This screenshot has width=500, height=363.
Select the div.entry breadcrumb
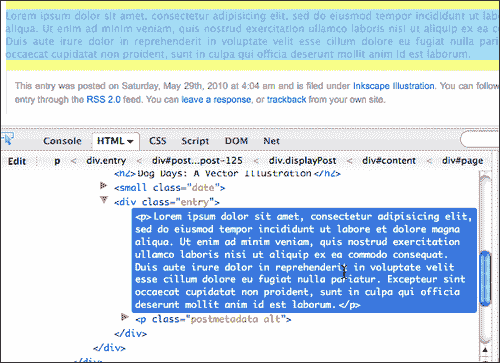click(x=106, y=161)
